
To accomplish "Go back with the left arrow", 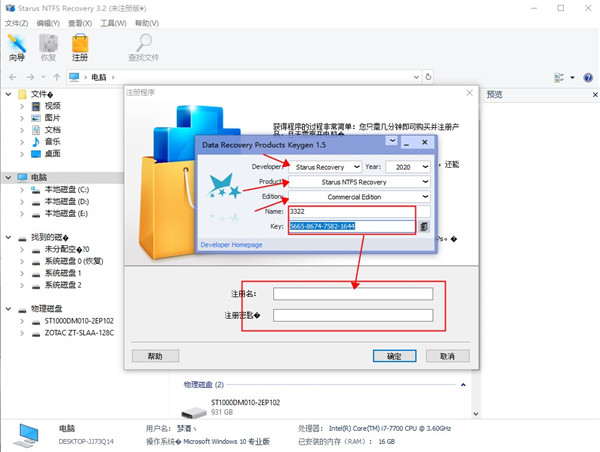I will click(13, 77).
